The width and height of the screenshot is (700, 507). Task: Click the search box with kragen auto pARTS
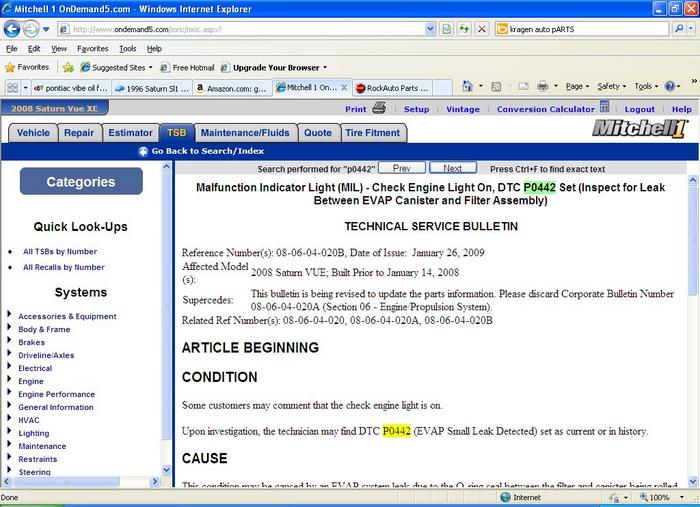(582, 29)
